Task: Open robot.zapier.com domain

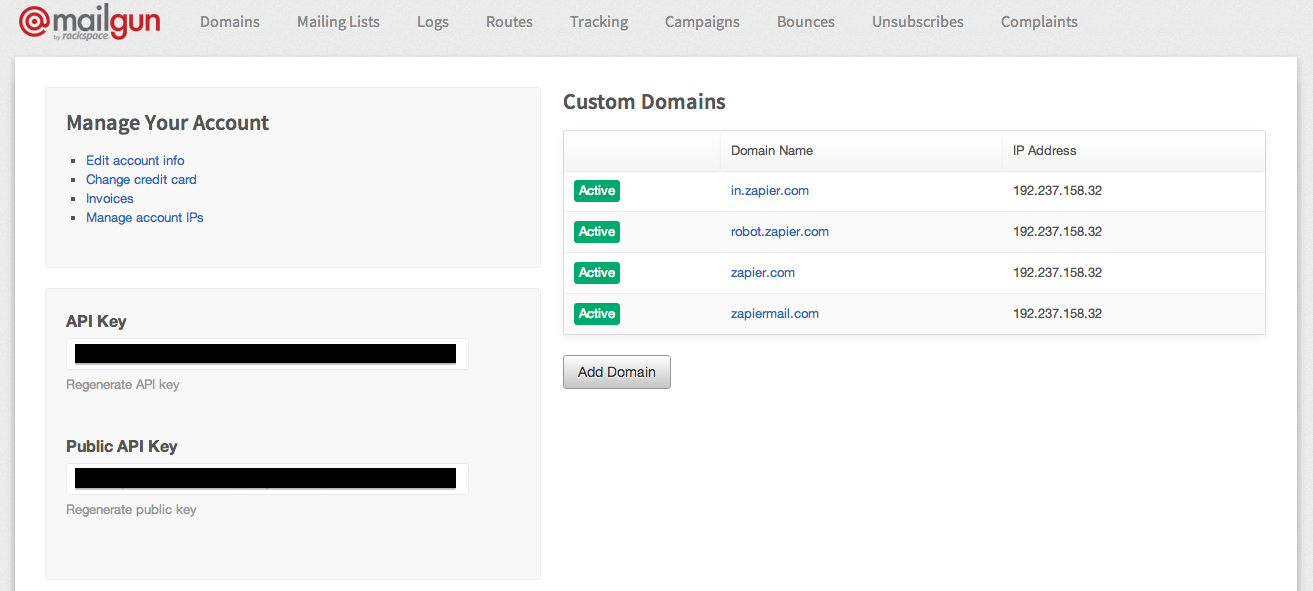Action: tap(780, 231)
